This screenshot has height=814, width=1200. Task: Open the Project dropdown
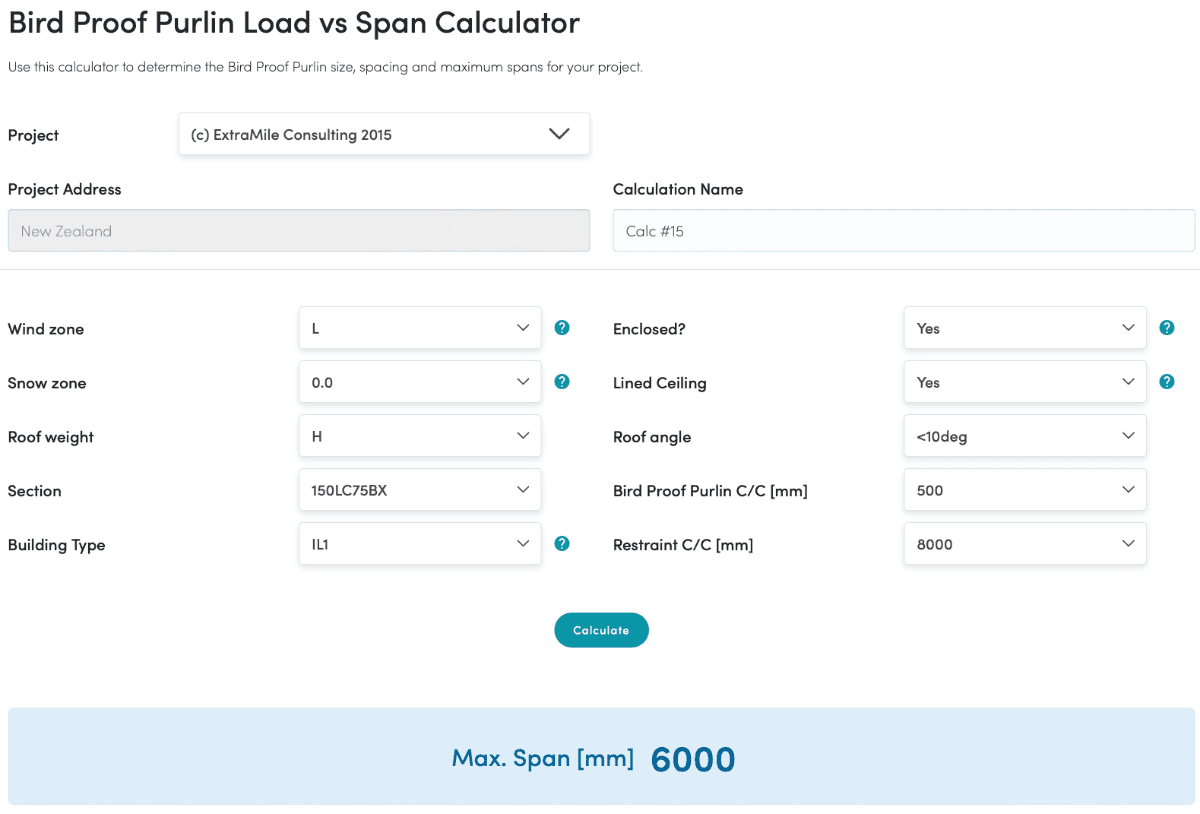(x=384, y=134)
